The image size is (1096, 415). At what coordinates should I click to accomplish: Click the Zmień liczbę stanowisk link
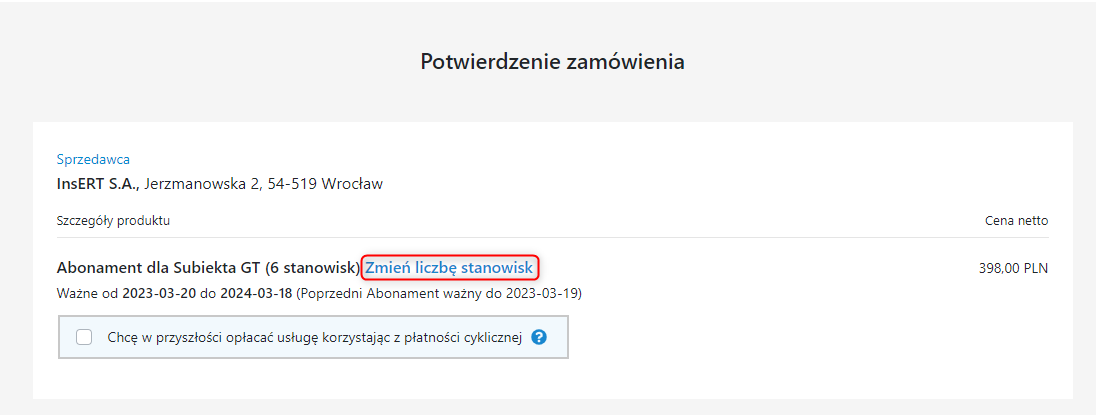pyautogui.click(x=449, y=268)
